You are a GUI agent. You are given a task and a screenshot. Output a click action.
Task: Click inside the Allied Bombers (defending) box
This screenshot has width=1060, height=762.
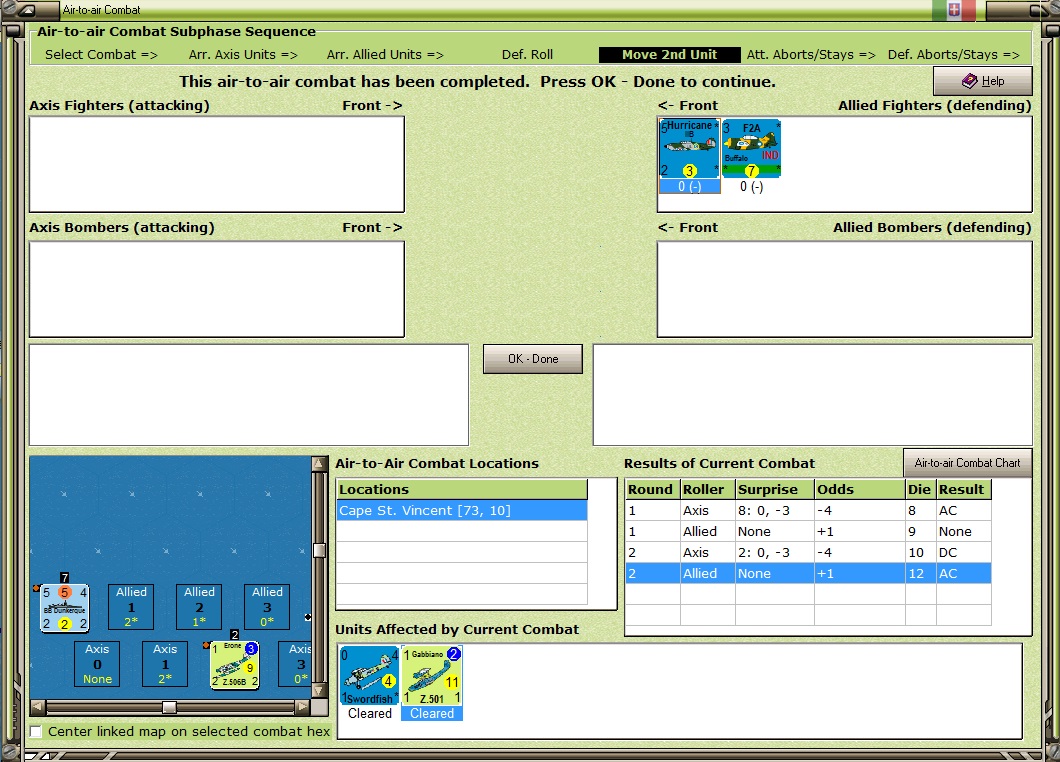pos(844,289)
